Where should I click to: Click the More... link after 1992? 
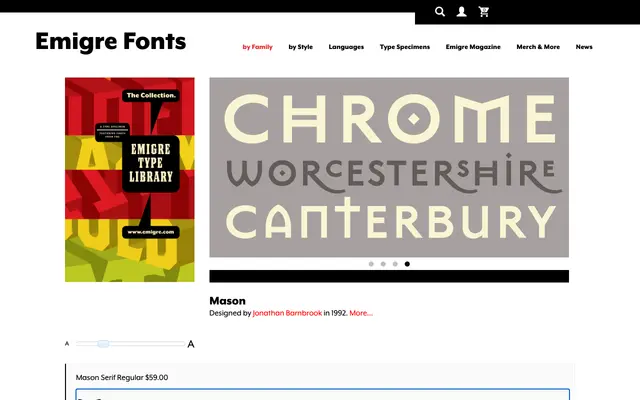361,313
